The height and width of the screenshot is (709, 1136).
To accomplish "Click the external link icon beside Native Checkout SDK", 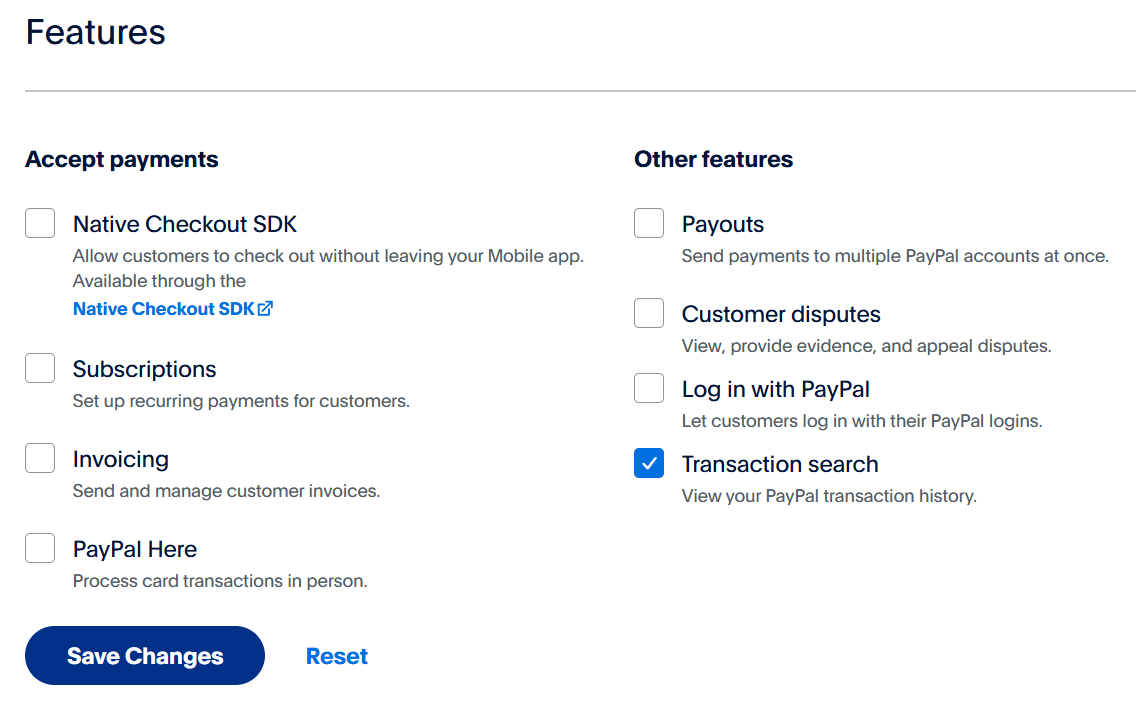I will (265, 309).
